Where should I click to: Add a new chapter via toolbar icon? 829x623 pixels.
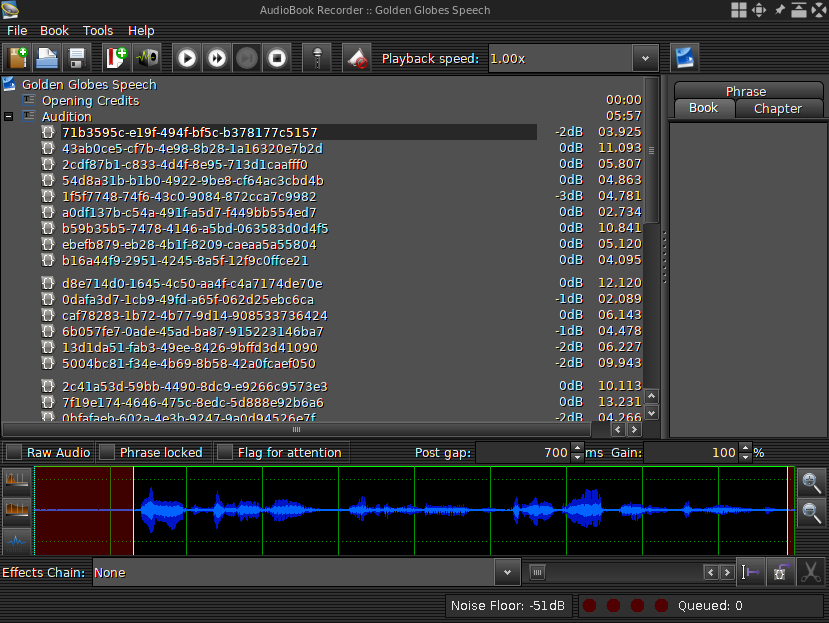coord(116,58)
